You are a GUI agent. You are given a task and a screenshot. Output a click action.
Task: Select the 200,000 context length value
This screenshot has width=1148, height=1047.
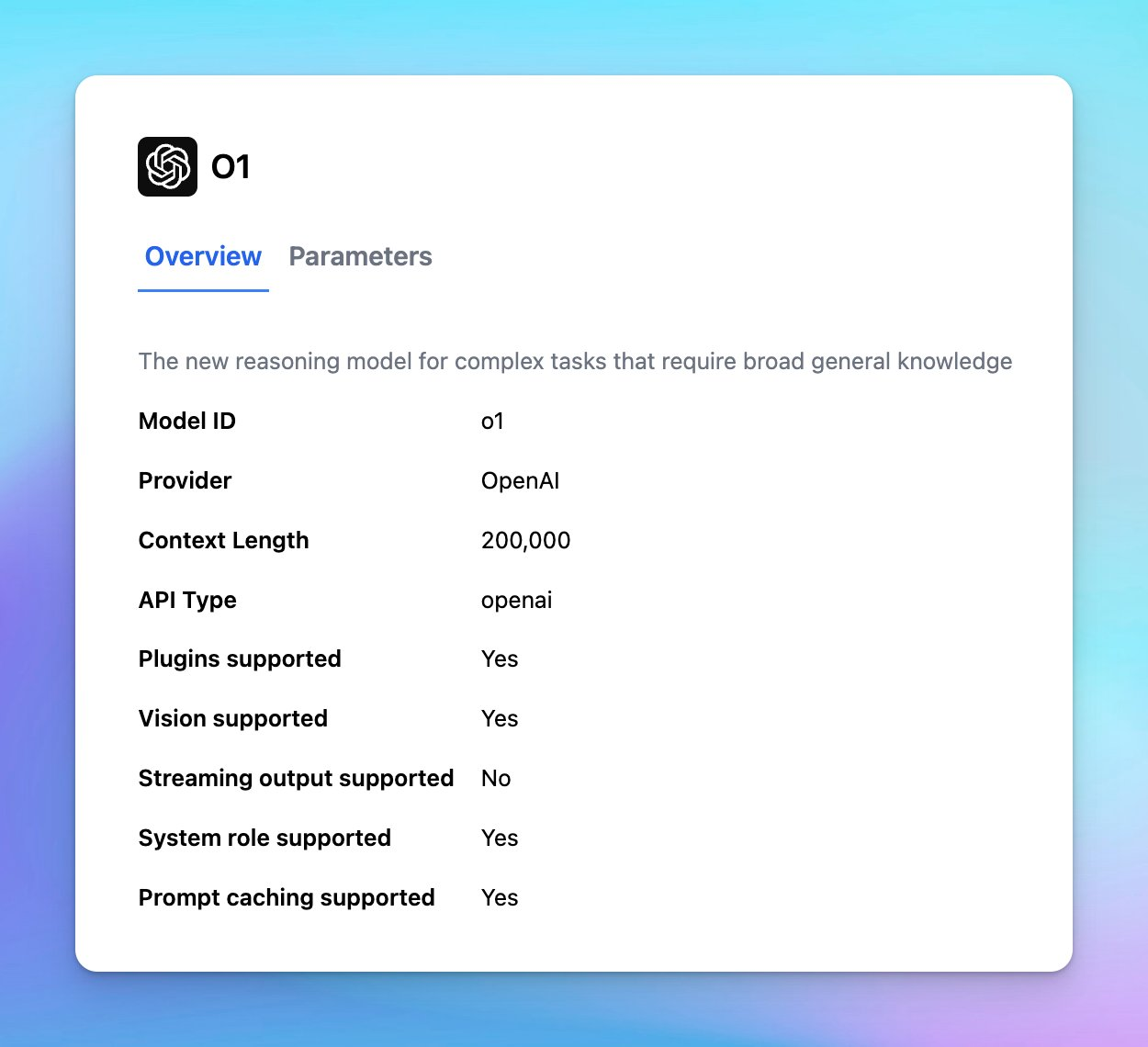(x=525, y=540)
